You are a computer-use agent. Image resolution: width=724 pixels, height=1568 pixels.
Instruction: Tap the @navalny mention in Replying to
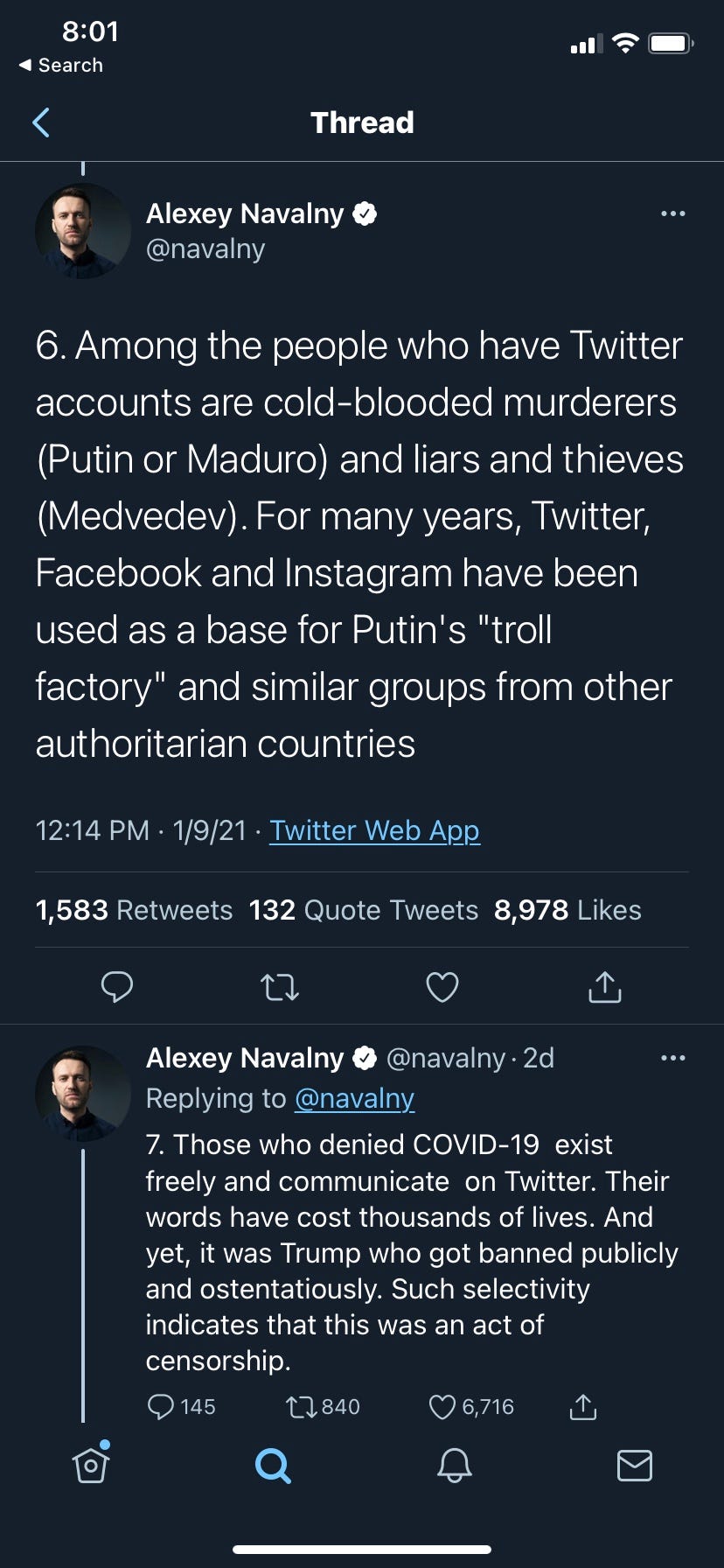354,1098
